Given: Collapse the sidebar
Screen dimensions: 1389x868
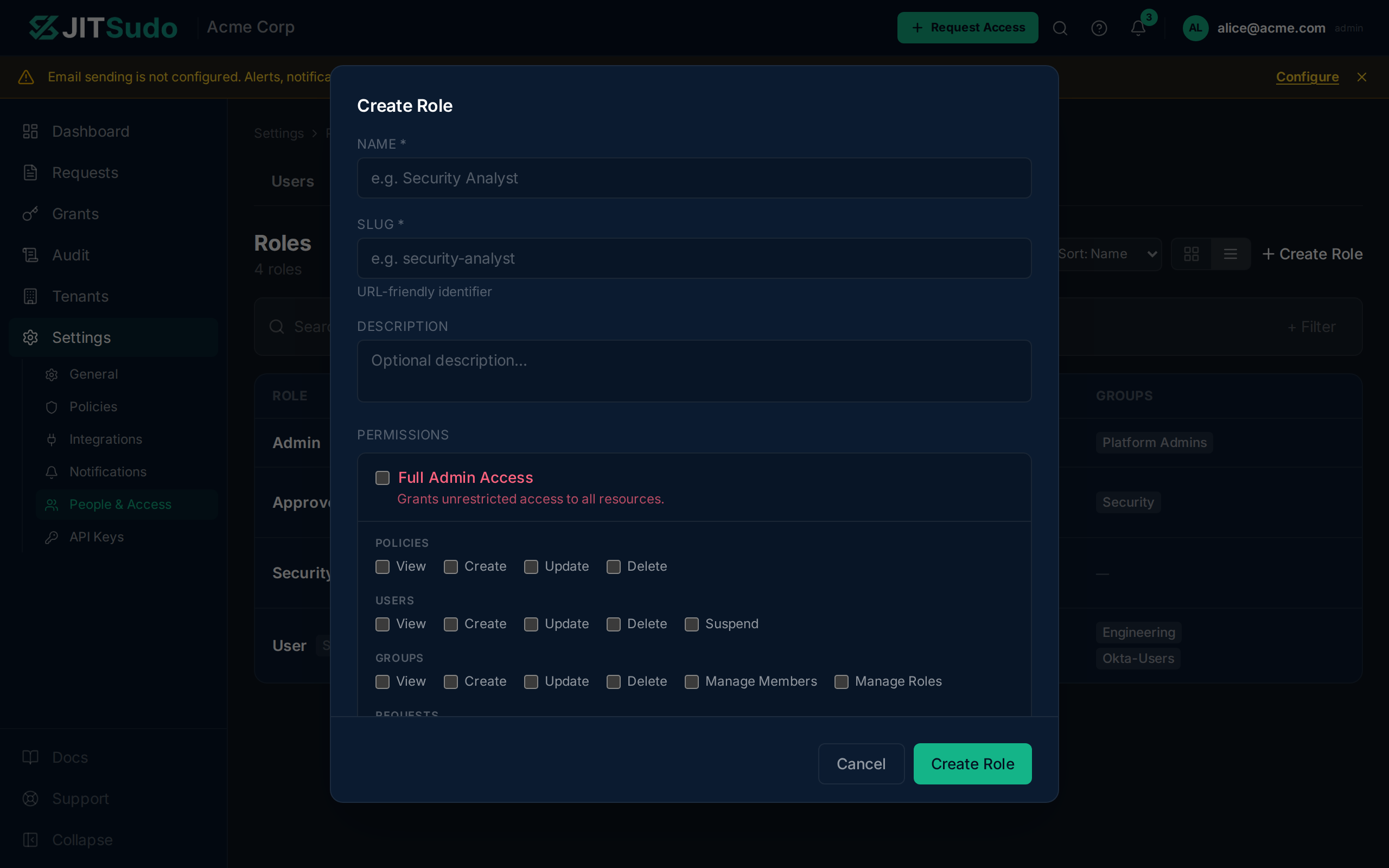Looking at the screenshot, I should pyautogui.click(x=113, y=840).
